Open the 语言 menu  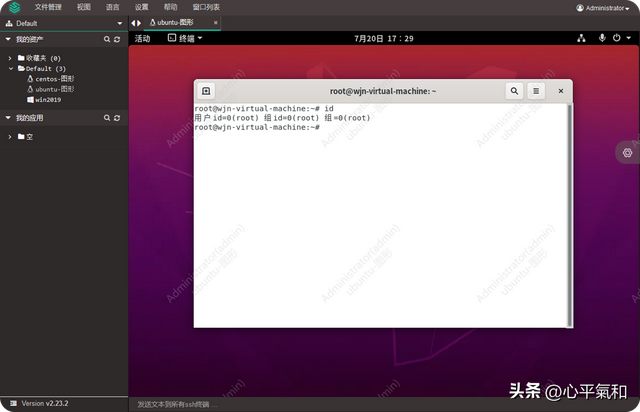point(113,7)
